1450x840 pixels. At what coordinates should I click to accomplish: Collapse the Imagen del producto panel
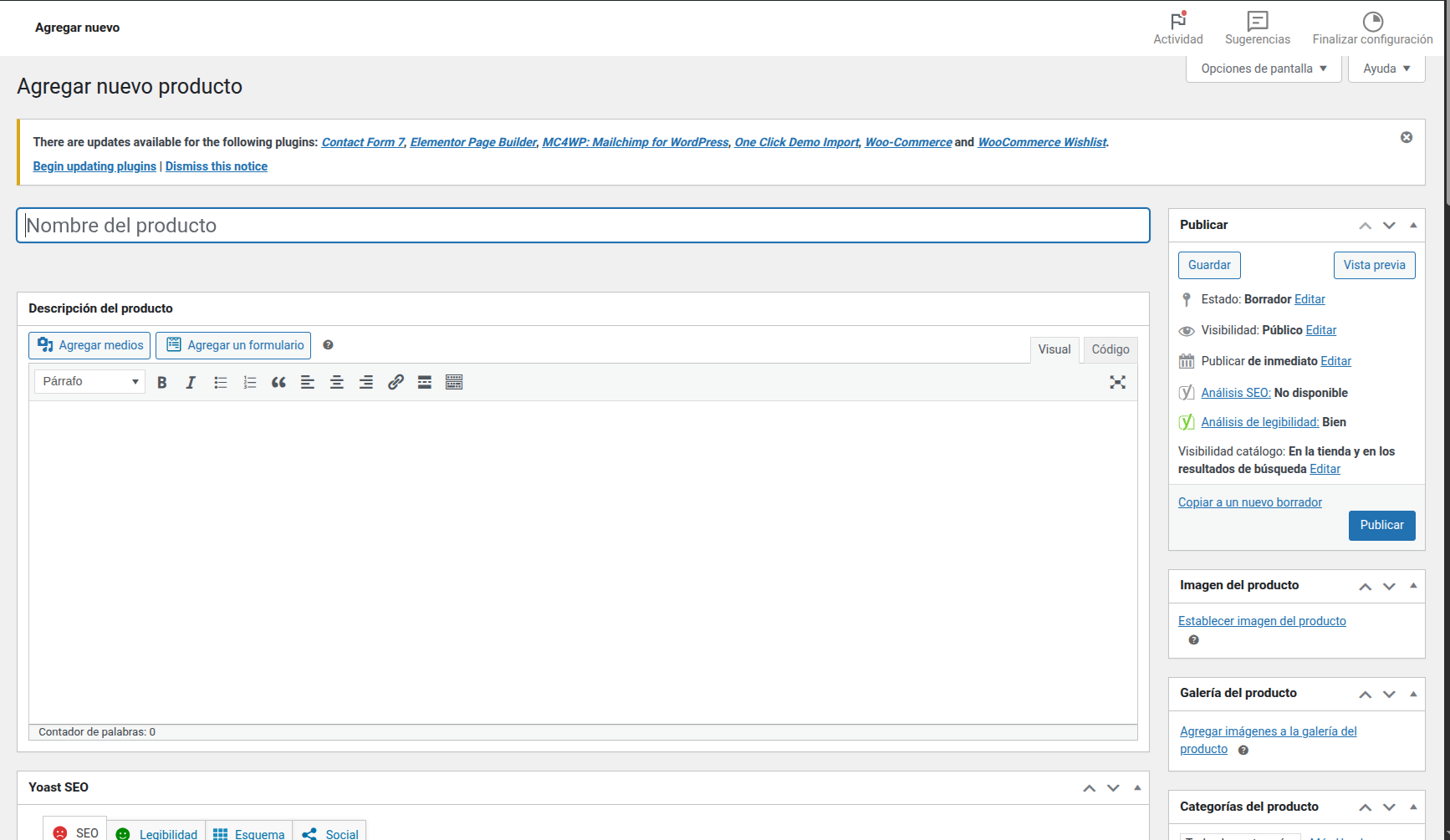pos(1413,586)
